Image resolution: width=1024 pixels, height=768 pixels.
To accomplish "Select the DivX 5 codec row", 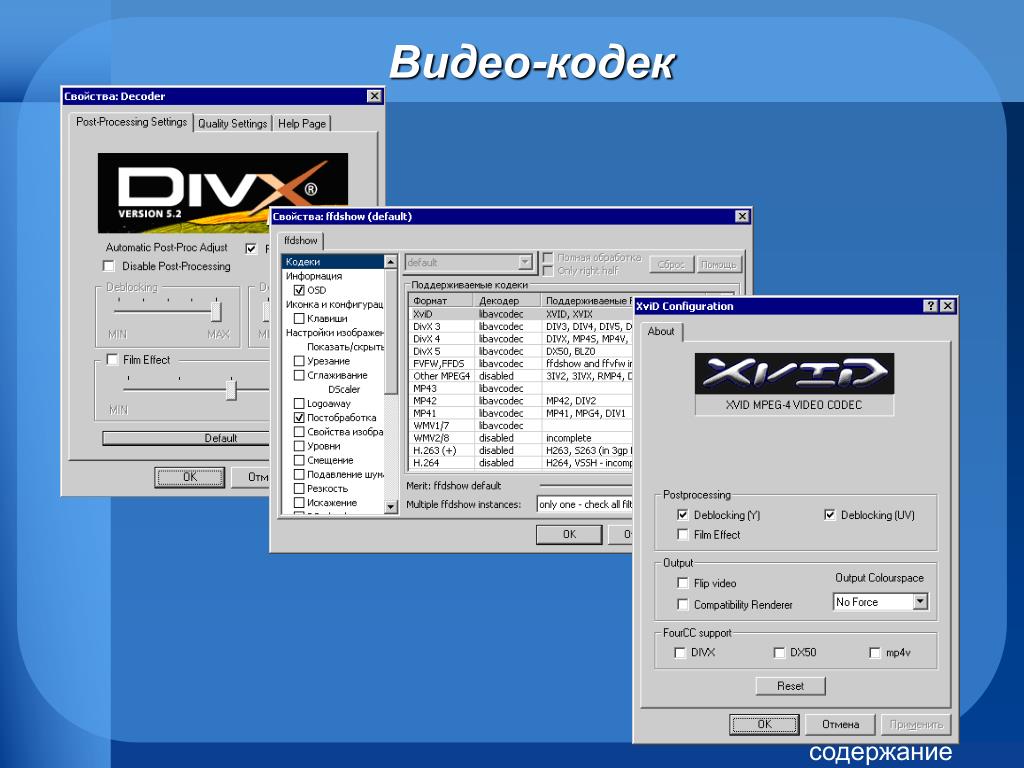I will coord(521,351).
